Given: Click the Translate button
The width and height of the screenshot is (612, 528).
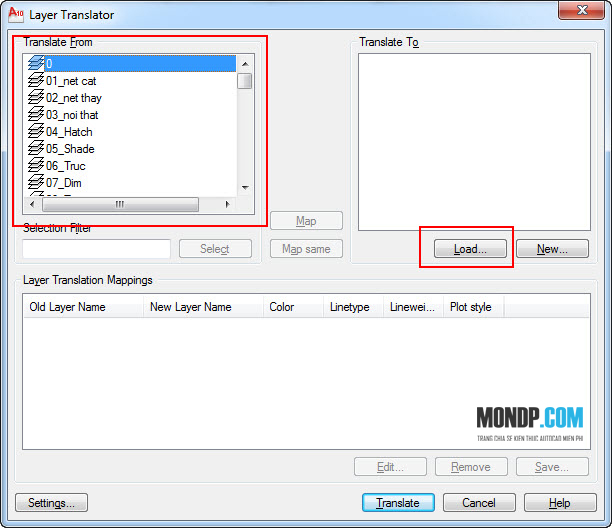Looking at the screenshot, I should point(398,503).
